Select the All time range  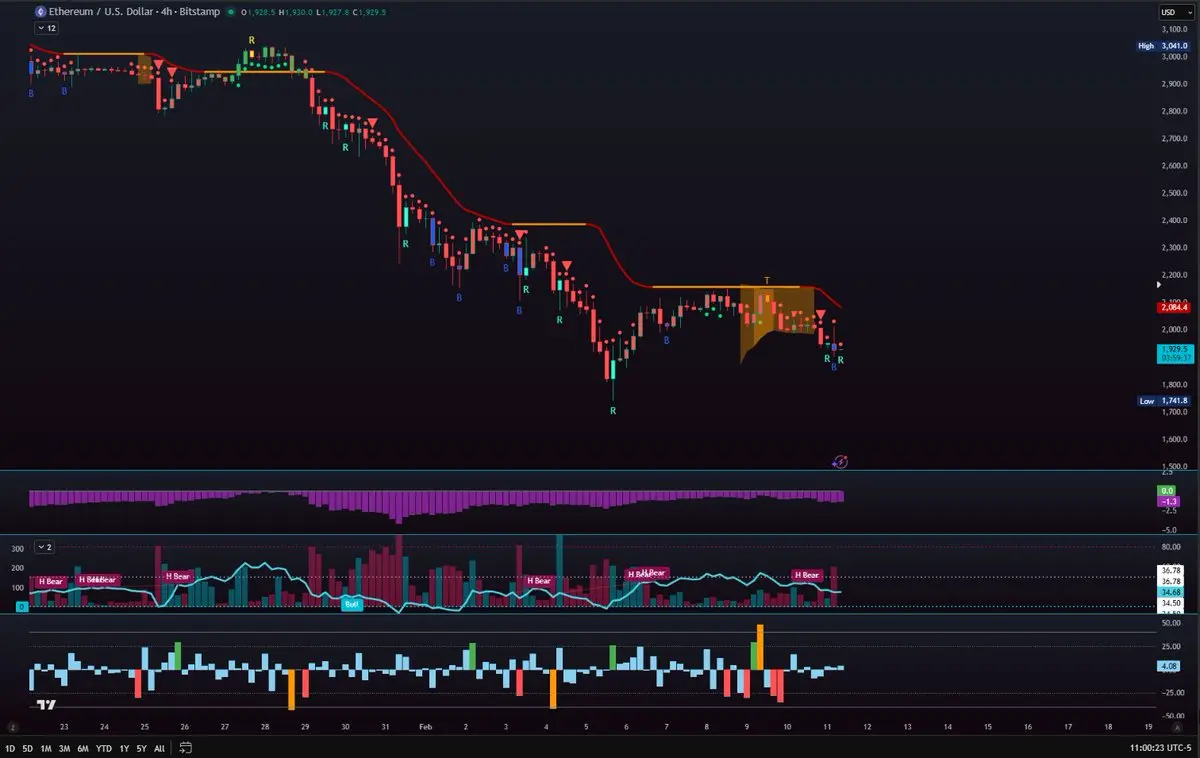pos(159,748)
